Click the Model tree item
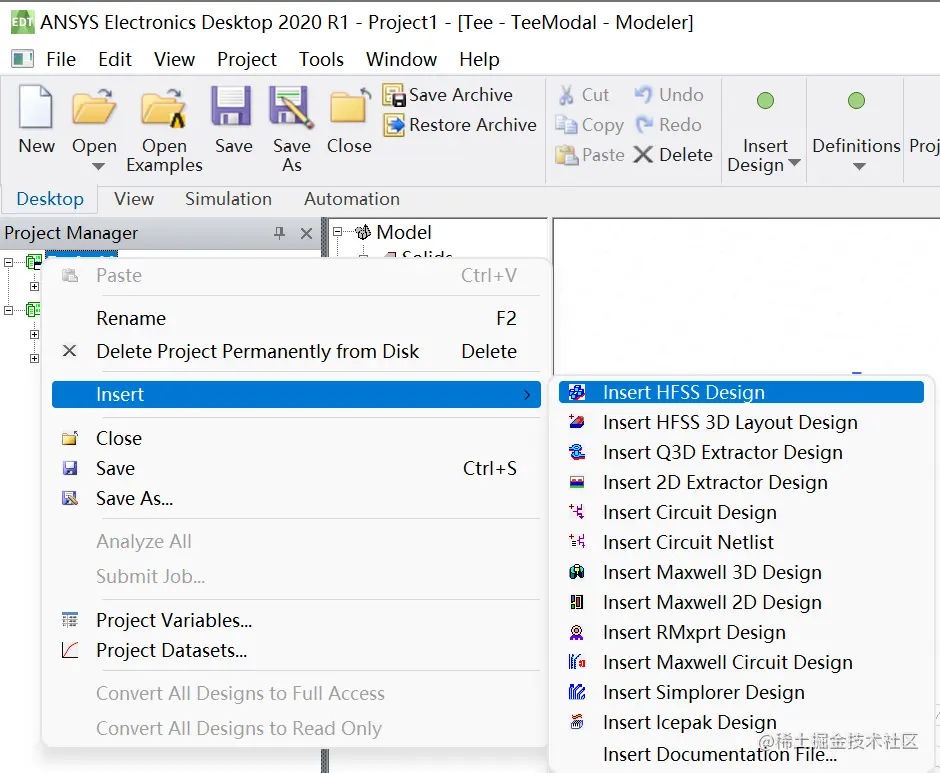 point(403,232)
